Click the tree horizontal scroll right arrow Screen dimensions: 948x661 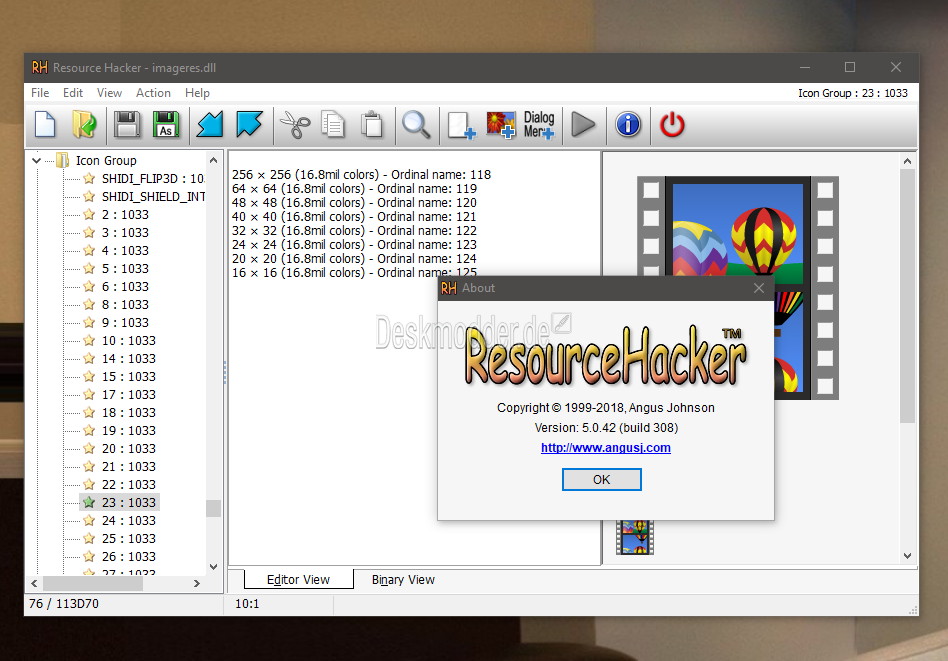pyautogui.click(x=196, y=584)
